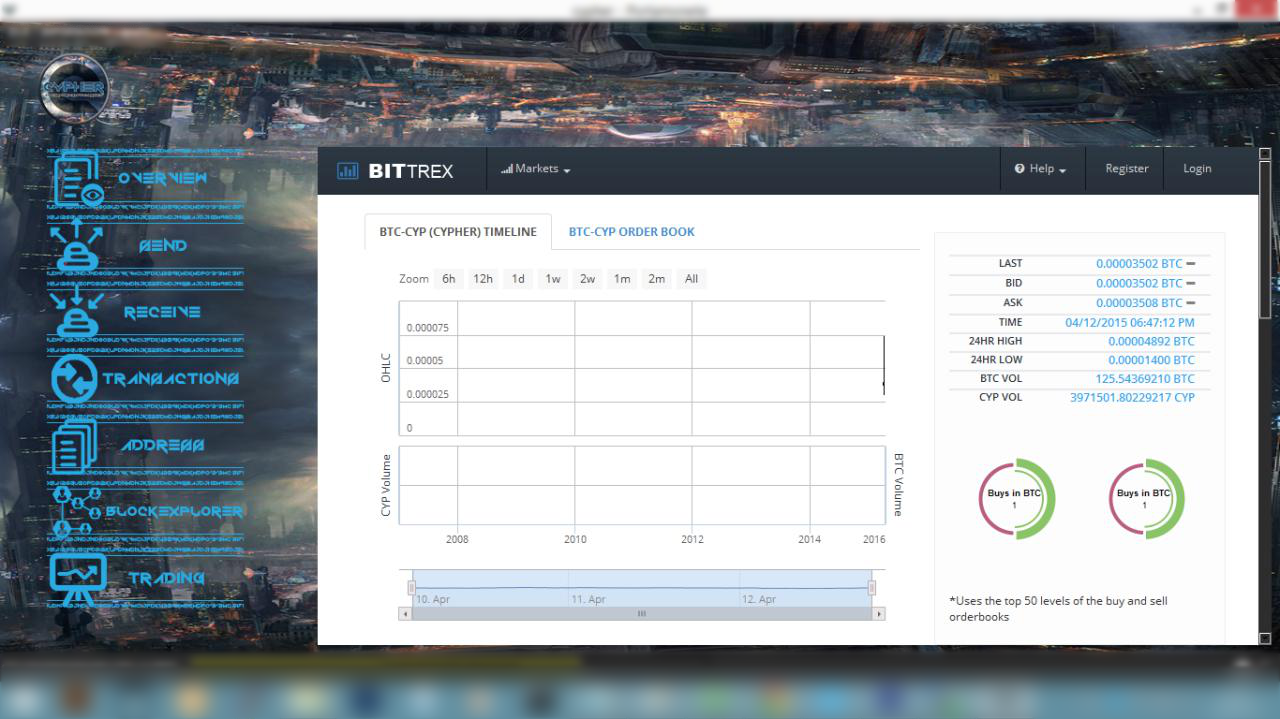Open the Address book icon
1280x719 pixels.
75,446
